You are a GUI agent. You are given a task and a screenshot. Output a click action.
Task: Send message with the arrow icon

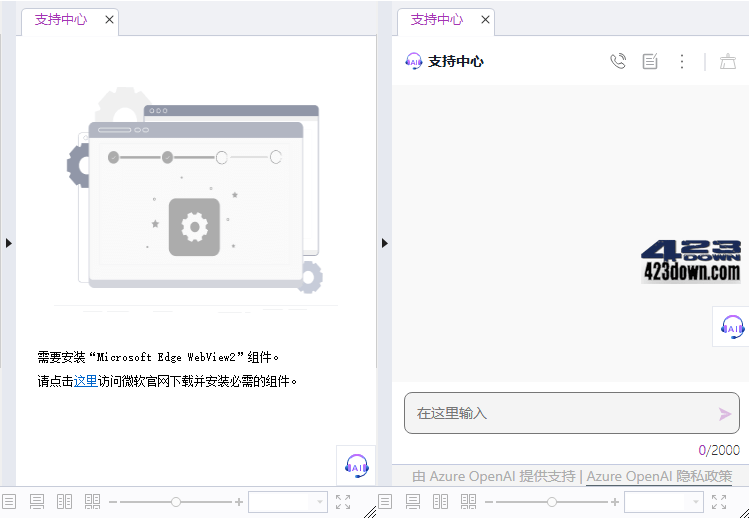[725, 414]
